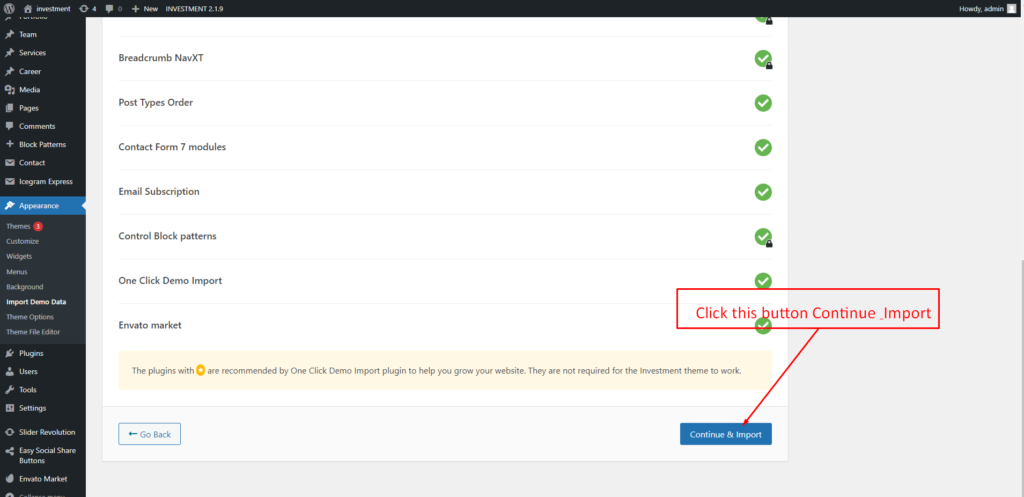Viewport: 1024px width, 497px height.
Task: Toggle the One Click Demo Import checkmark
Action: 763,281
